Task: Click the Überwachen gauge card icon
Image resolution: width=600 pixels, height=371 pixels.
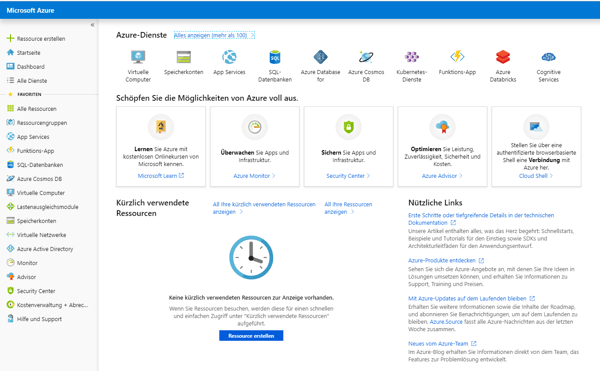Action: tap(254, 127)
